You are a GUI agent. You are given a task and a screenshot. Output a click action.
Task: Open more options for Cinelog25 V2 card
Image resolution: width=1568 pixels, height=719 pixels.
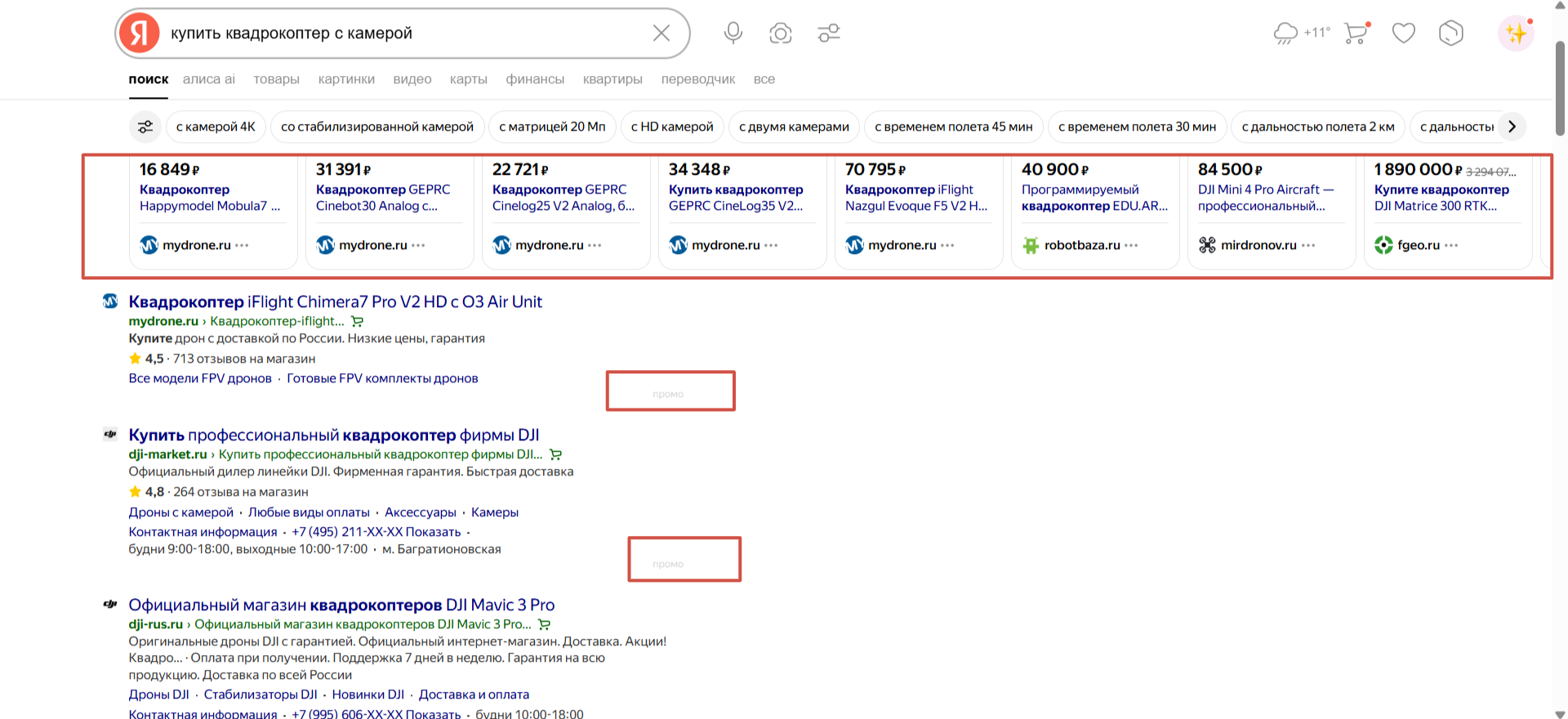595,245
